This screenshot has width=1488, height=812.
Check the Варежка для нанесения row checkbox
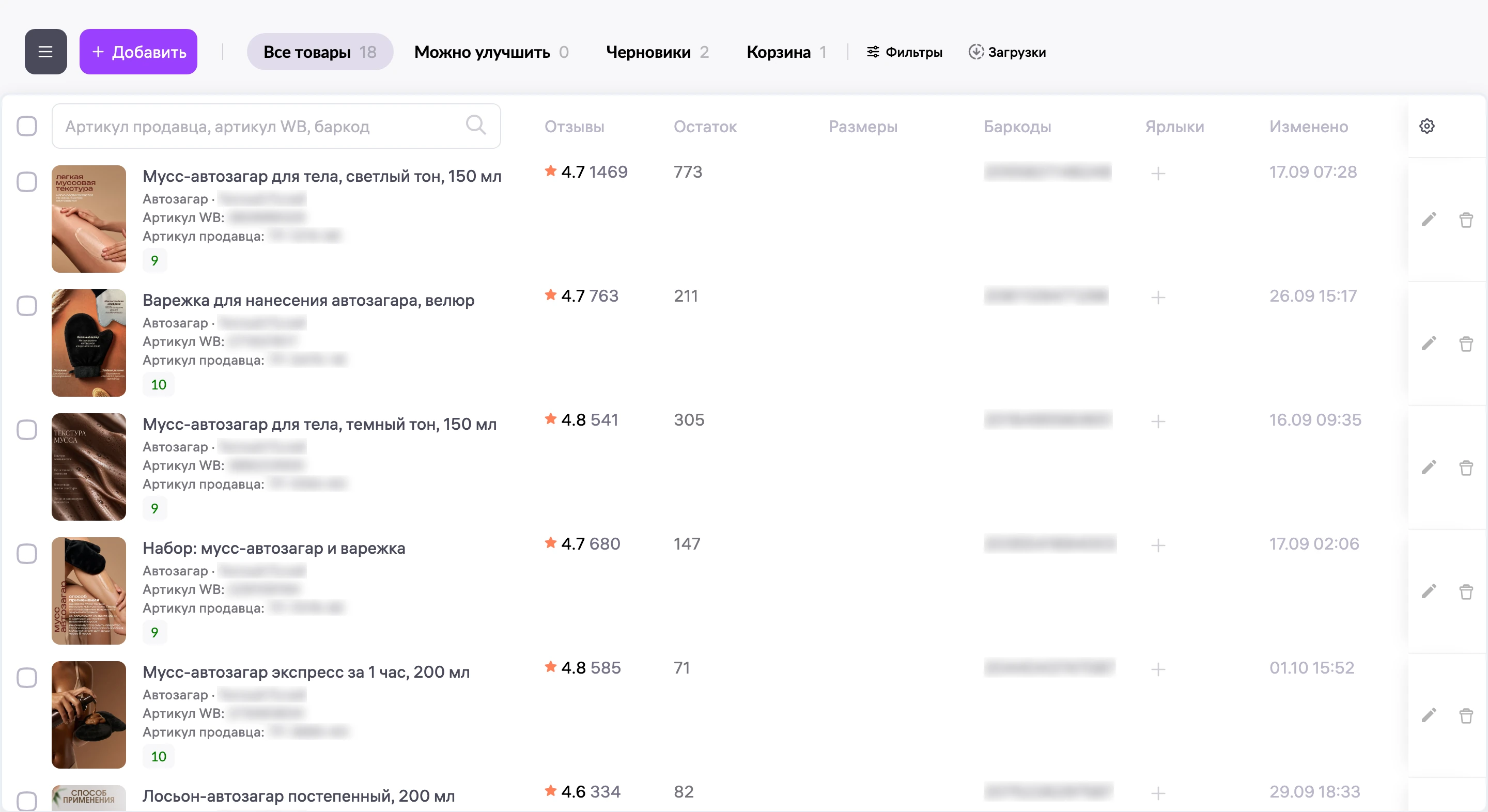point(26,306)
